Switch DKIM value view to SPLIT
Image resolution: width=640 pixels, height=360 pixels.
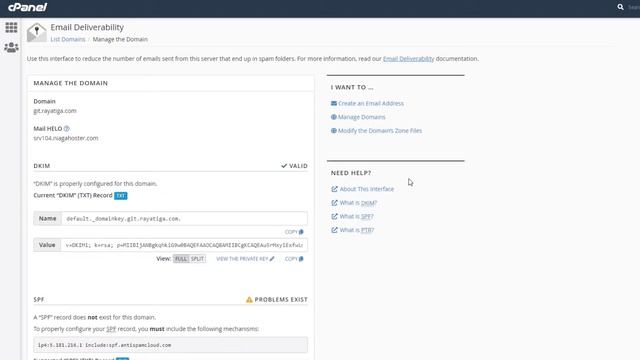(x=198, y=259)
